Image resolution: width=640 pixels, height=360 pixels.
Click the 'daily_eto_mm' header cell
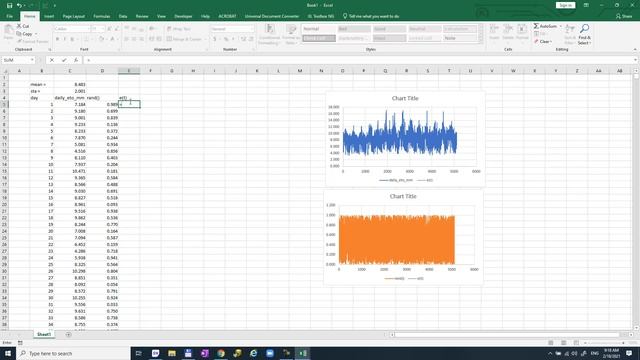point(70,98)
